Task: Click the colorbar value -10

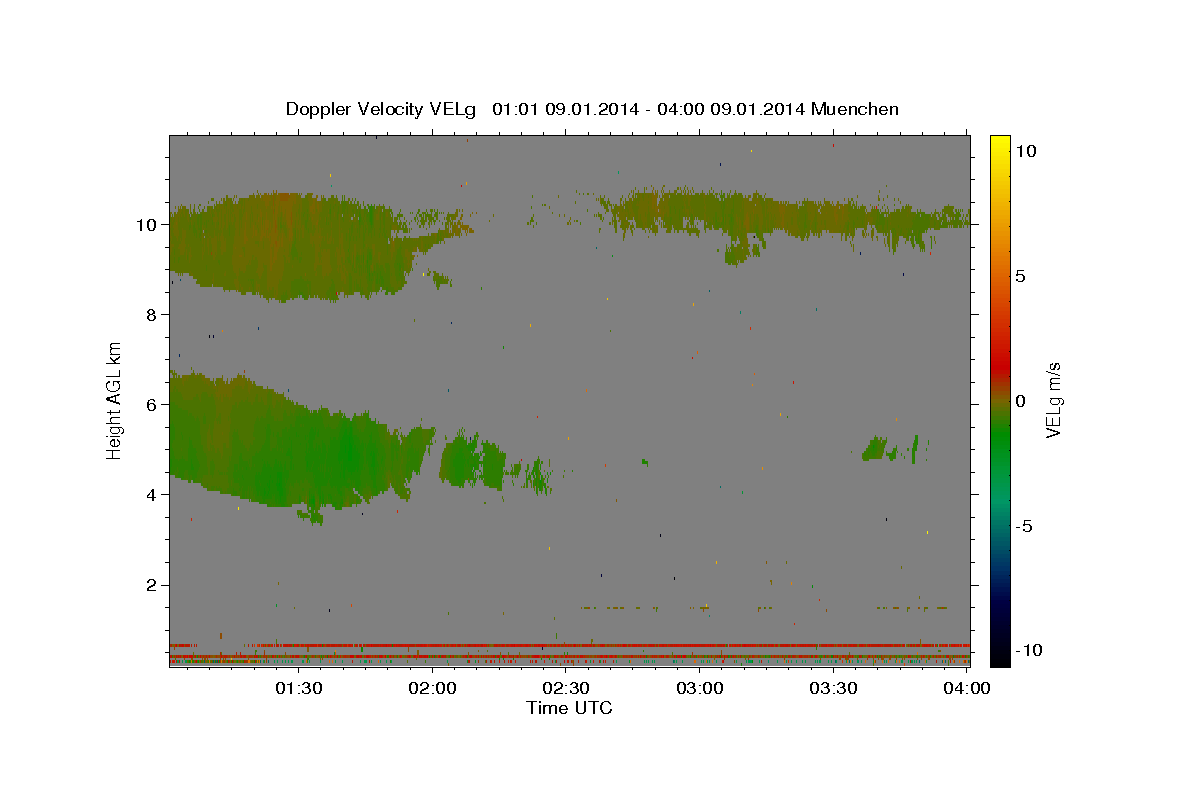Action: 1028,650
